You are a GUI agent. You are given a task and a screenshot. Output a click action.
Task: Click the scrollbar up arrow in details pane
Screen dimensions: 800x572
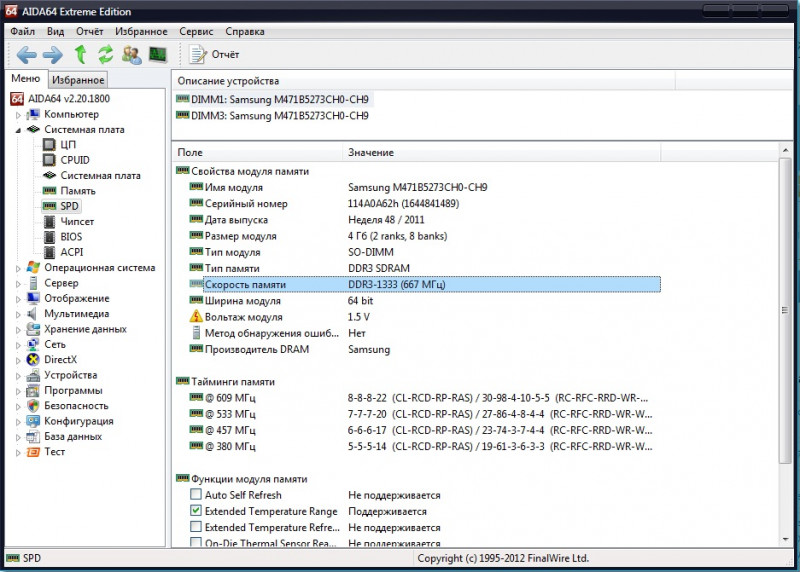pyautogui.click(x=785, y=151)
